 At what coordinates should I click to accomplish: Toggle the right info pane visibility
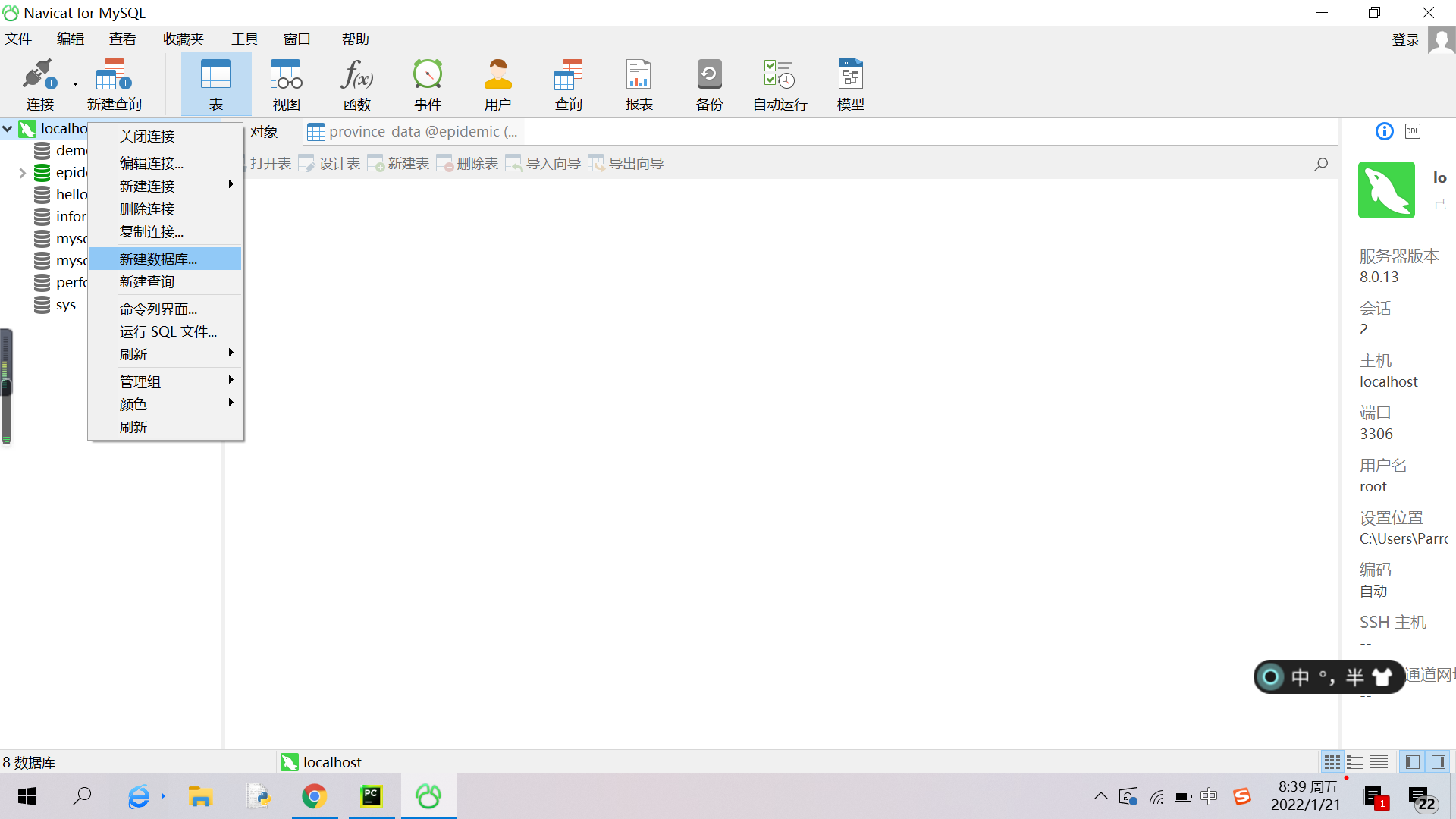pos(1438,761)
